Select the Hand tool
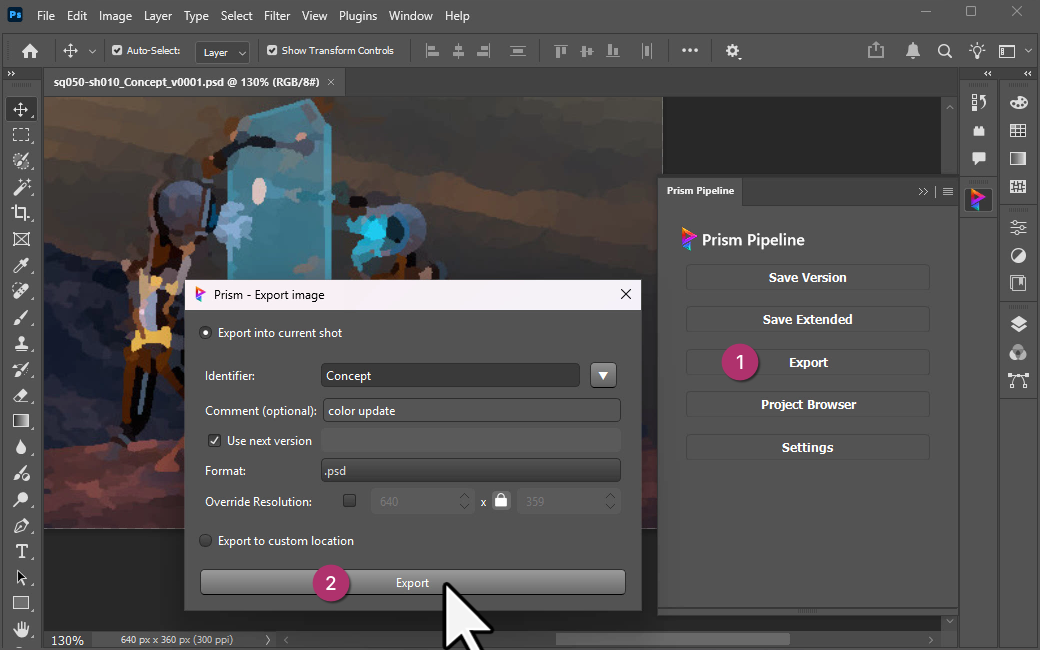The height and width of the screenshot is (650, 1040). coord(21,629)
